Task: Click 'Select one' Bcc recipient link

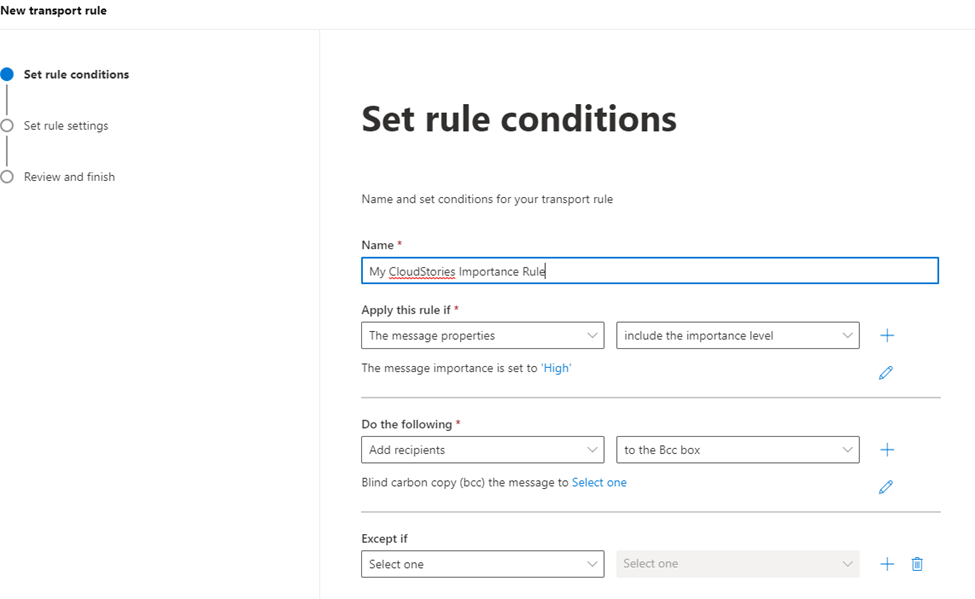Action: (599, 482)
